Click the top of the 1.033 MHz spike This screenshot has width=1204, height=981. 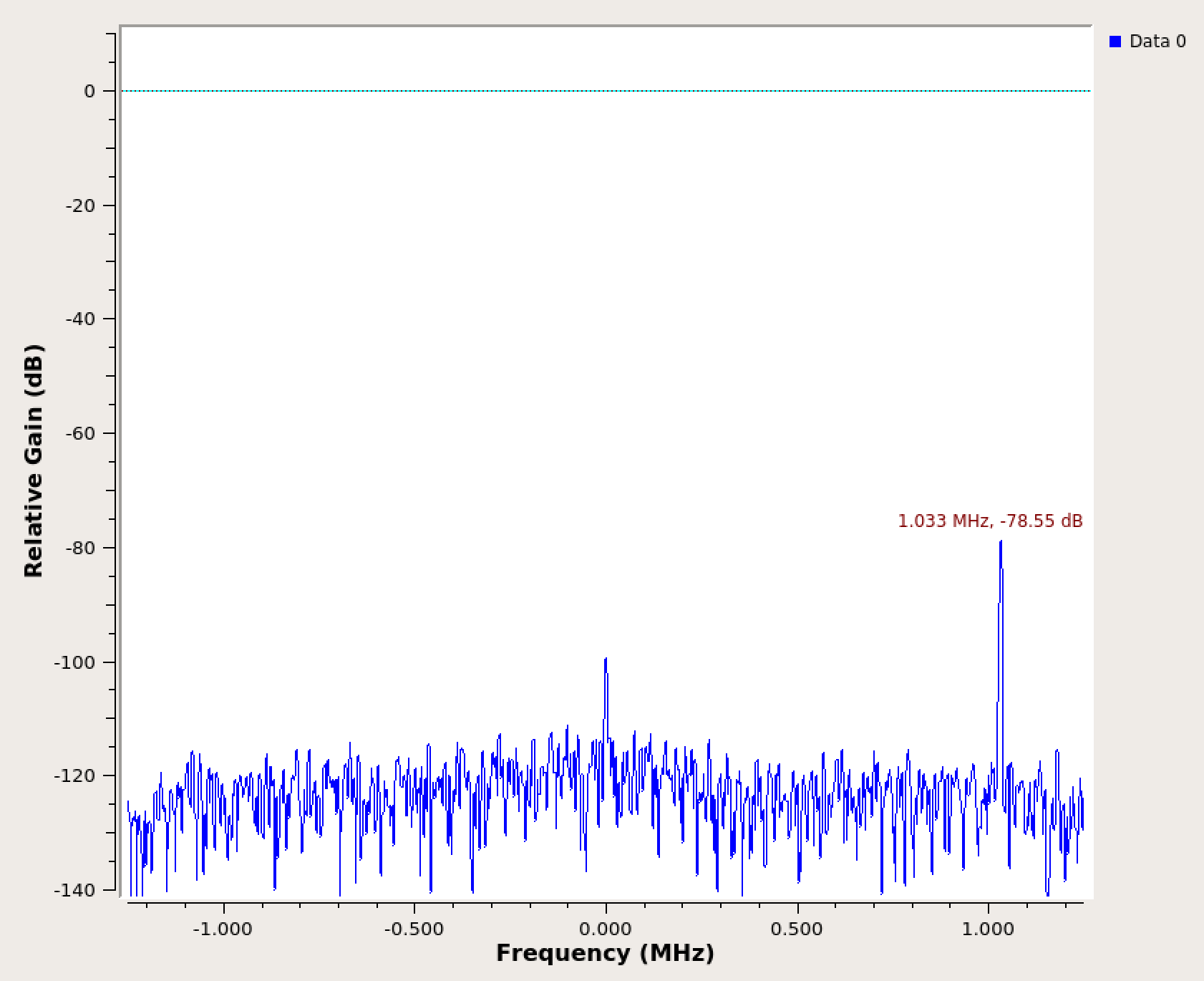1000,543
